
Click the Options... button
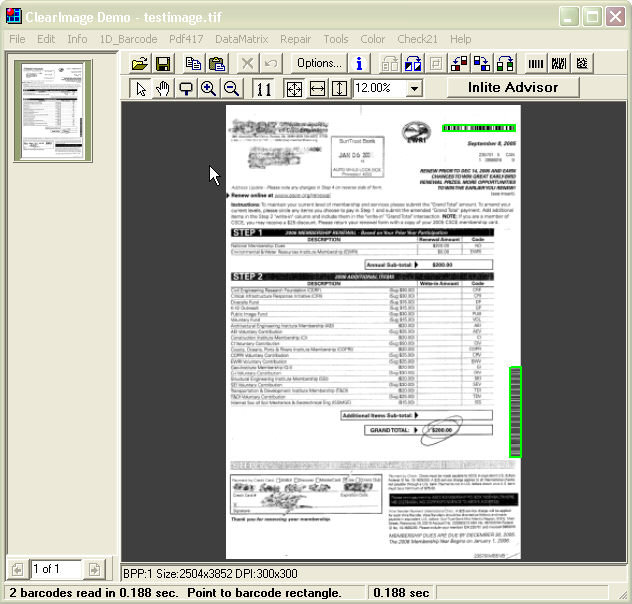pyautogui.click(x=319, y=63)
